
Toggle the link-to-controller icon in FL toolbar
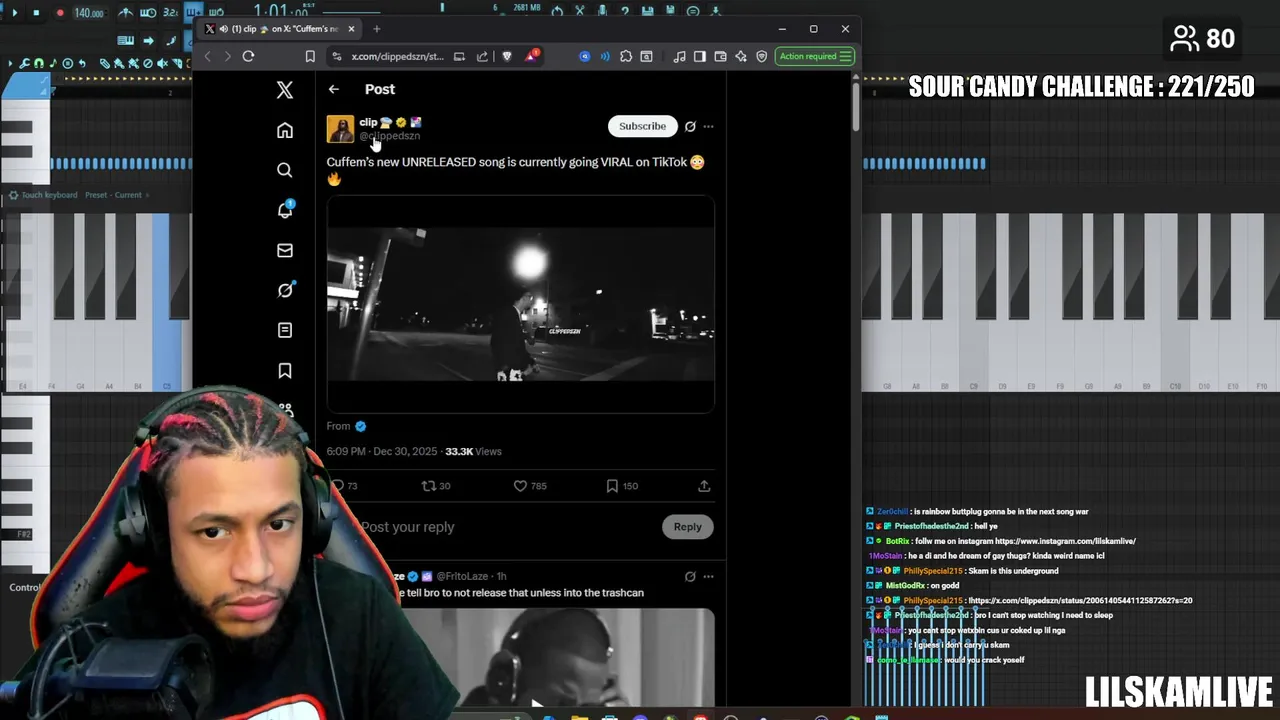click(171, 41)
